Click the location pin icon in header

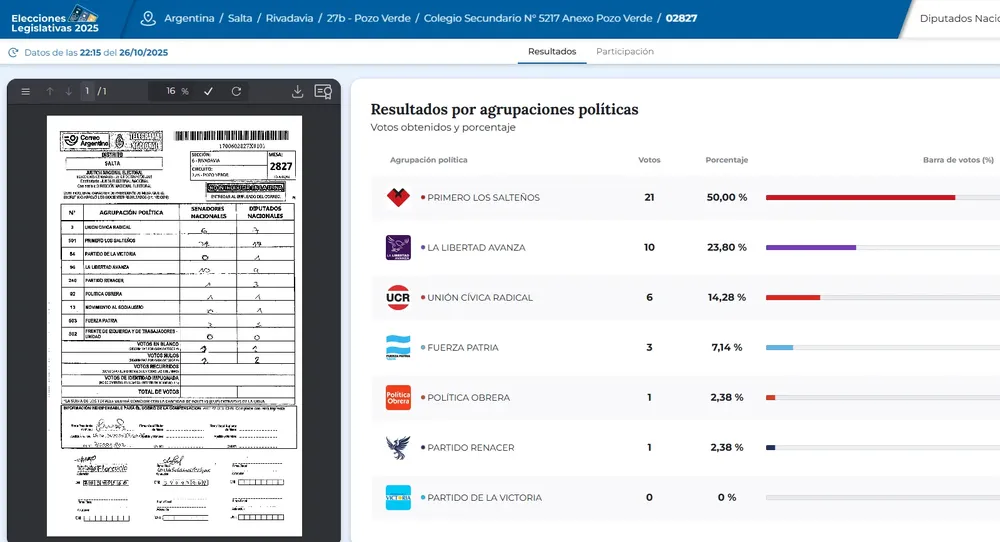[x=149, y=18]
